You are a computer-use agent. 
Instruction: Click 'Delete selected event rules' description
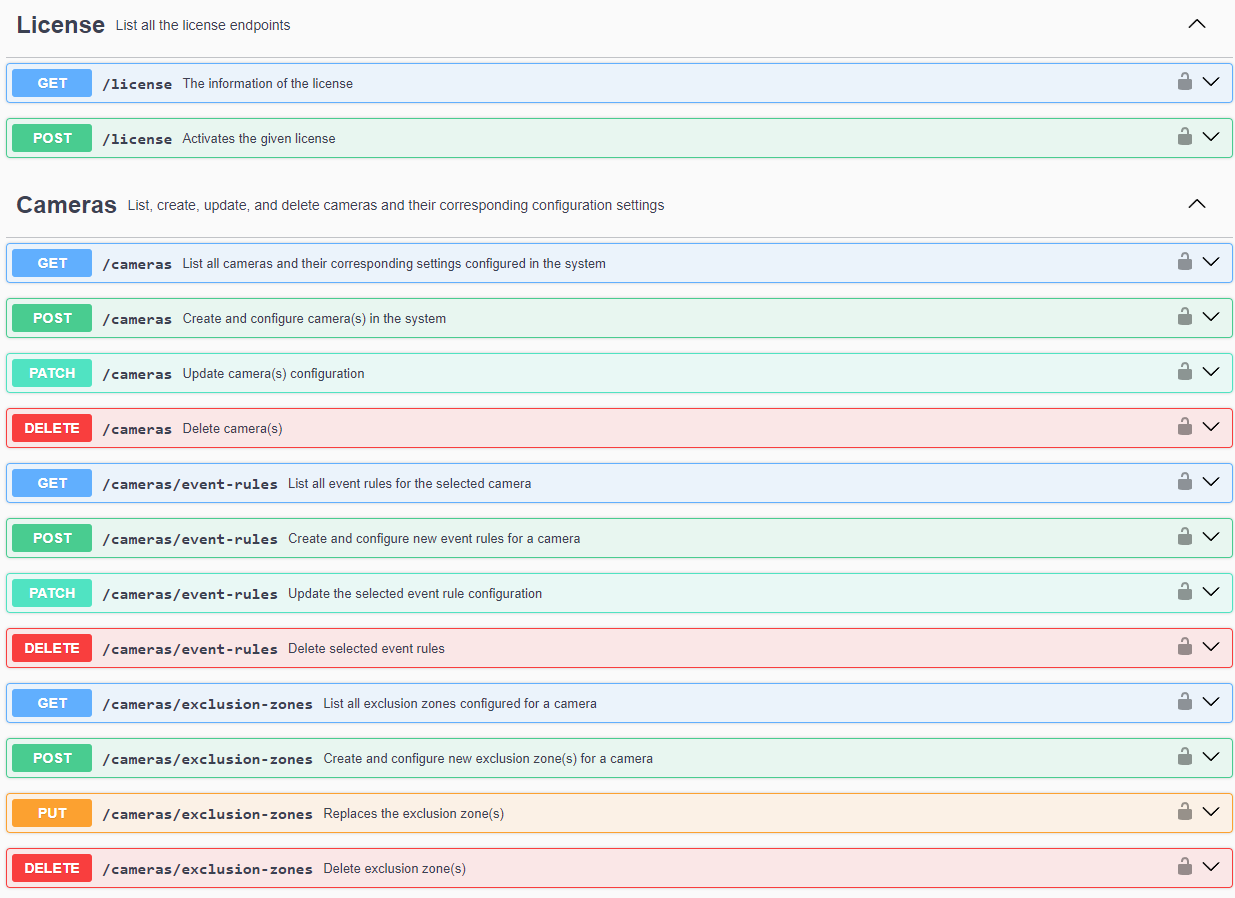[366, 648]
